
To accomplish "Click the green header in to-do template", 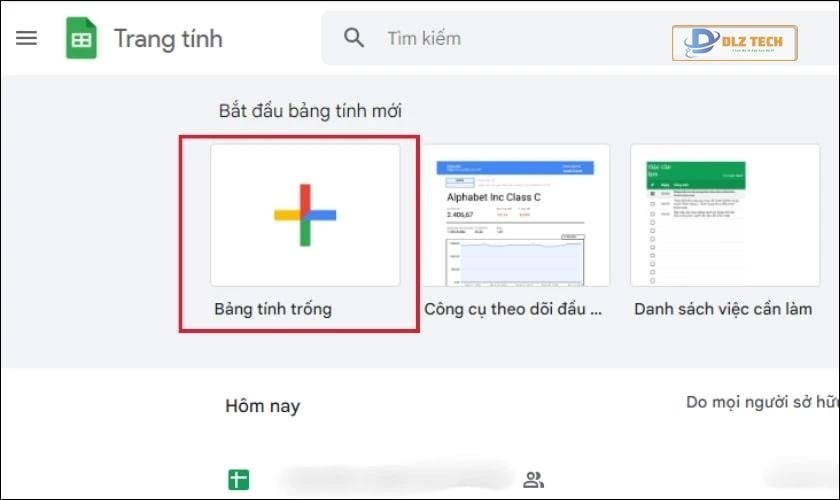I will coord(697,170).
